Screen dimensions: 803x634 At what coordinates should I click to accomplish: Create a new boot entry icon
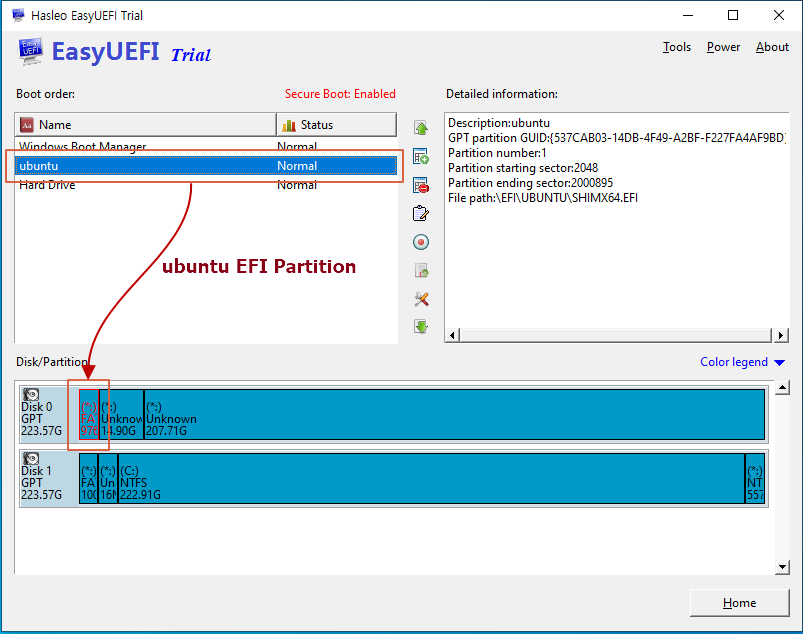tap(421, 156)
